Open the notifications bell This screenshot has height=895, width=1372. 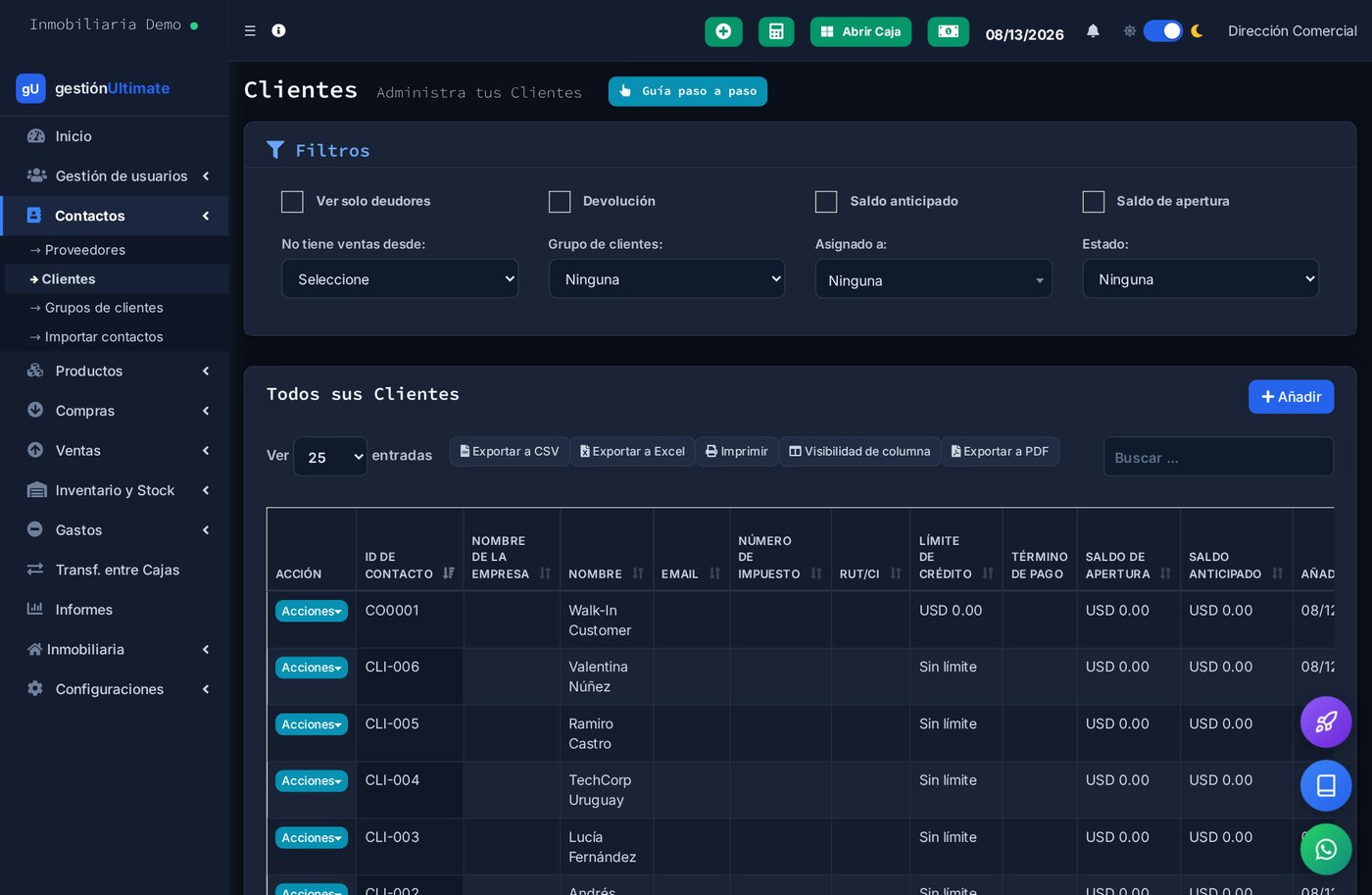1093,31
